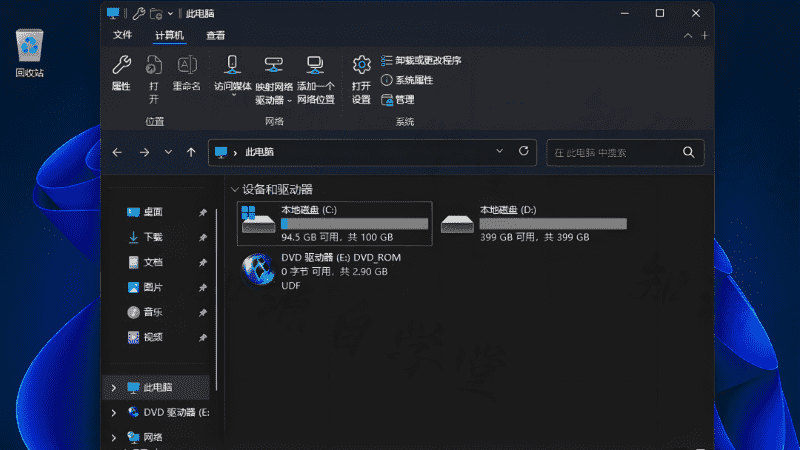
Task: Unpin 音乐 with its pin icon
Action: pos(203,313)
